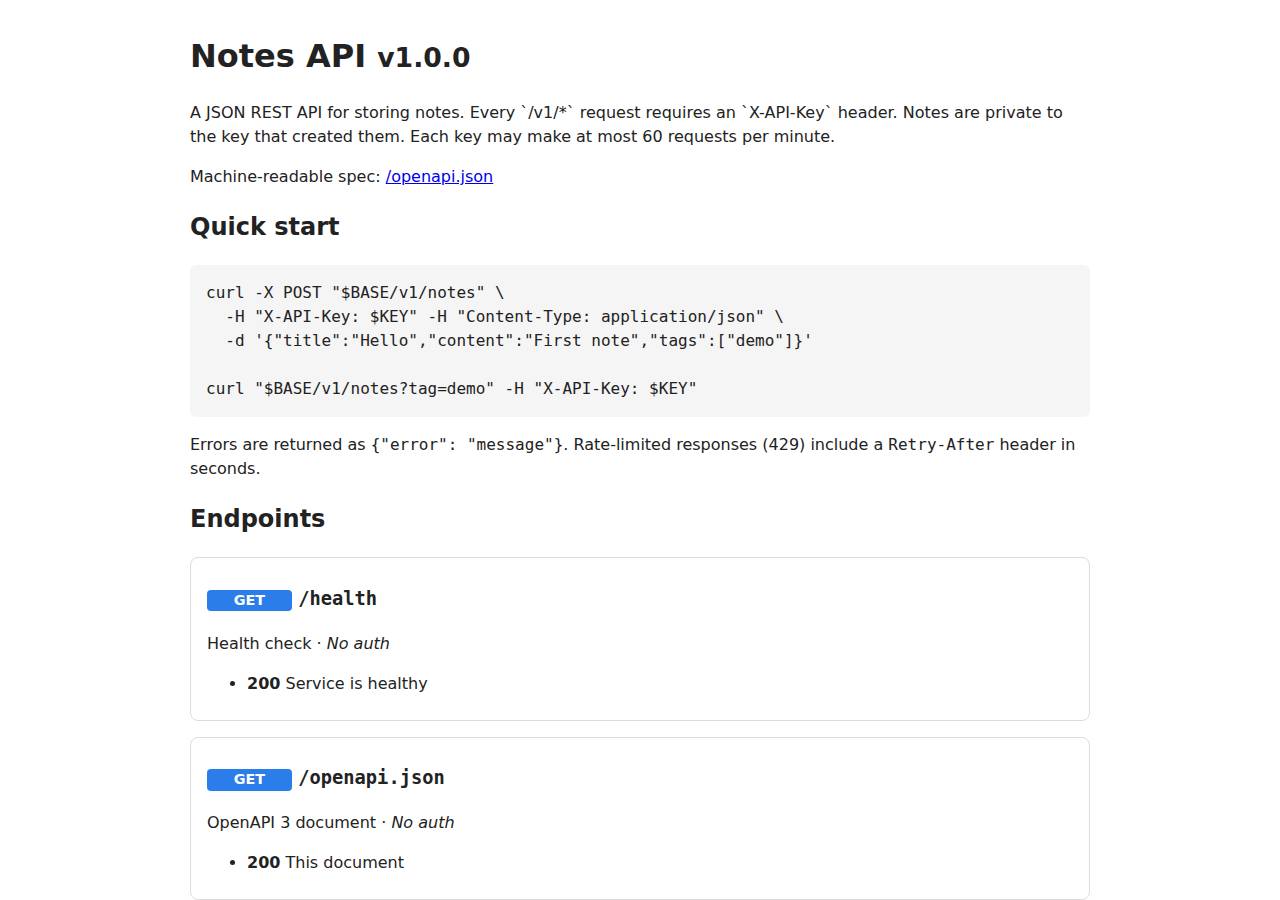Viewport: 1280px width, 900px height.
Task: Select the /health endpoint path
Action: [338, 599]
